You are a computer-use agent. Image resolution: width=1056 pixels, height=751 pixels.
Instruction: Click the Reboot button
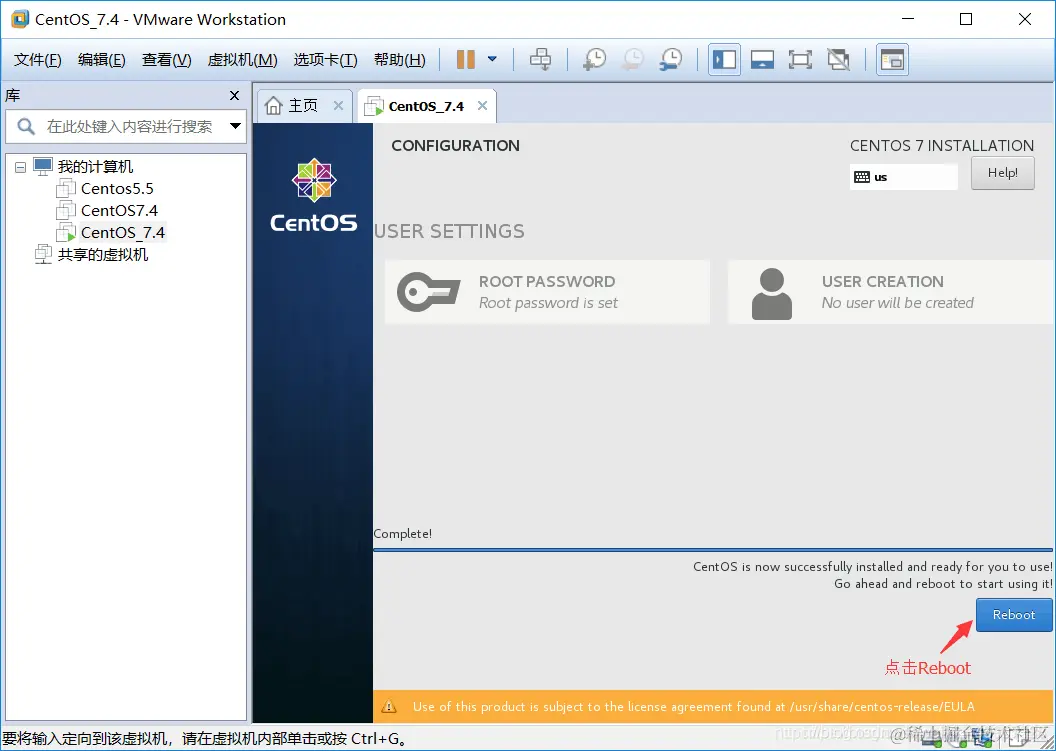pyautogui.click(x=1014, y=615)
